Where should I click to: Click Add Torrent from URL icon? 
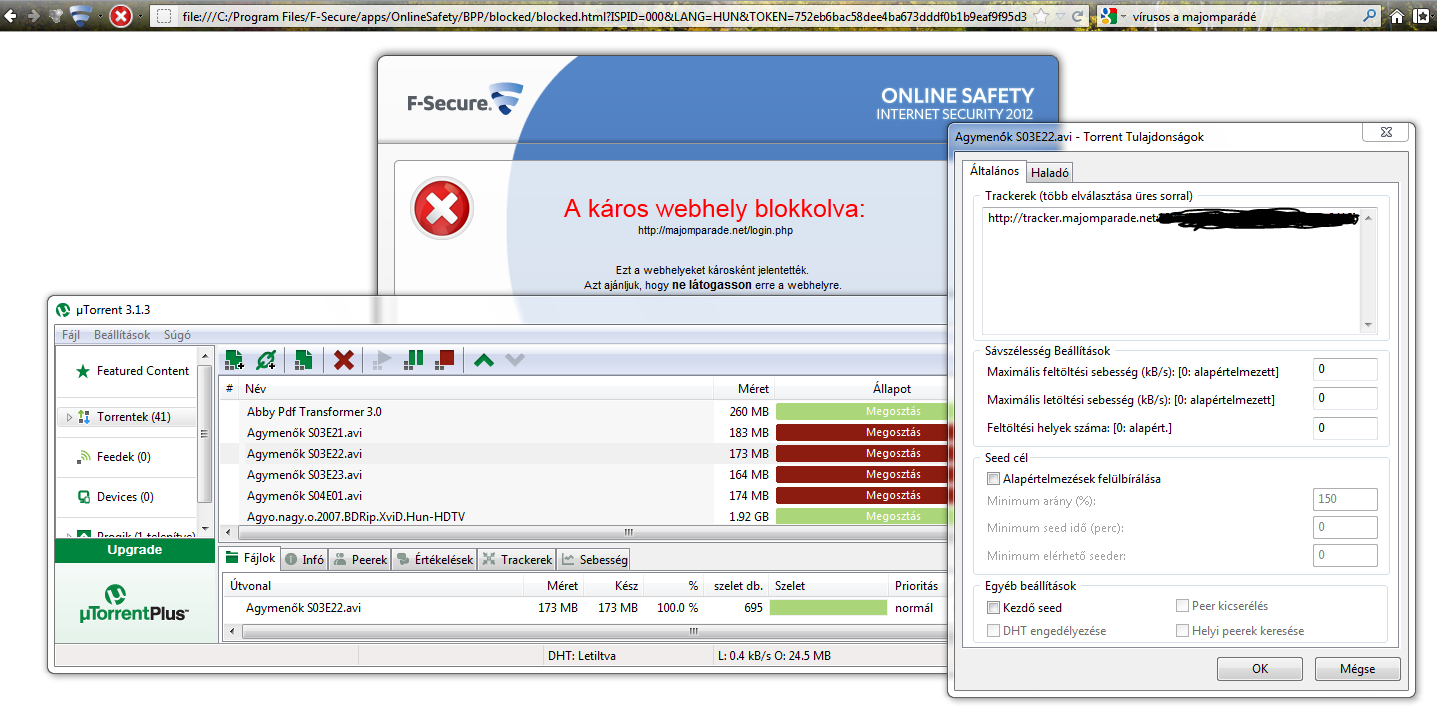coord(265,359)
